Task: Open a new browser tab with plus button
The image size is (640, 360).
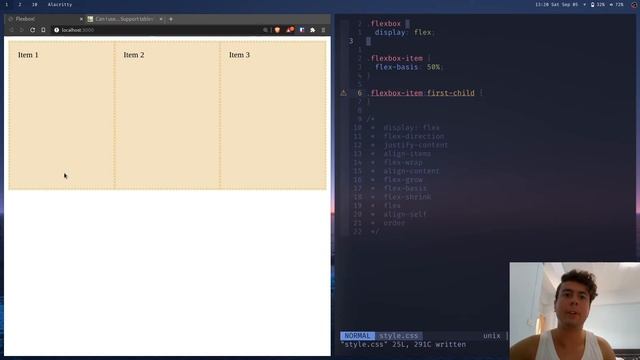Action: tap(171, 19)
